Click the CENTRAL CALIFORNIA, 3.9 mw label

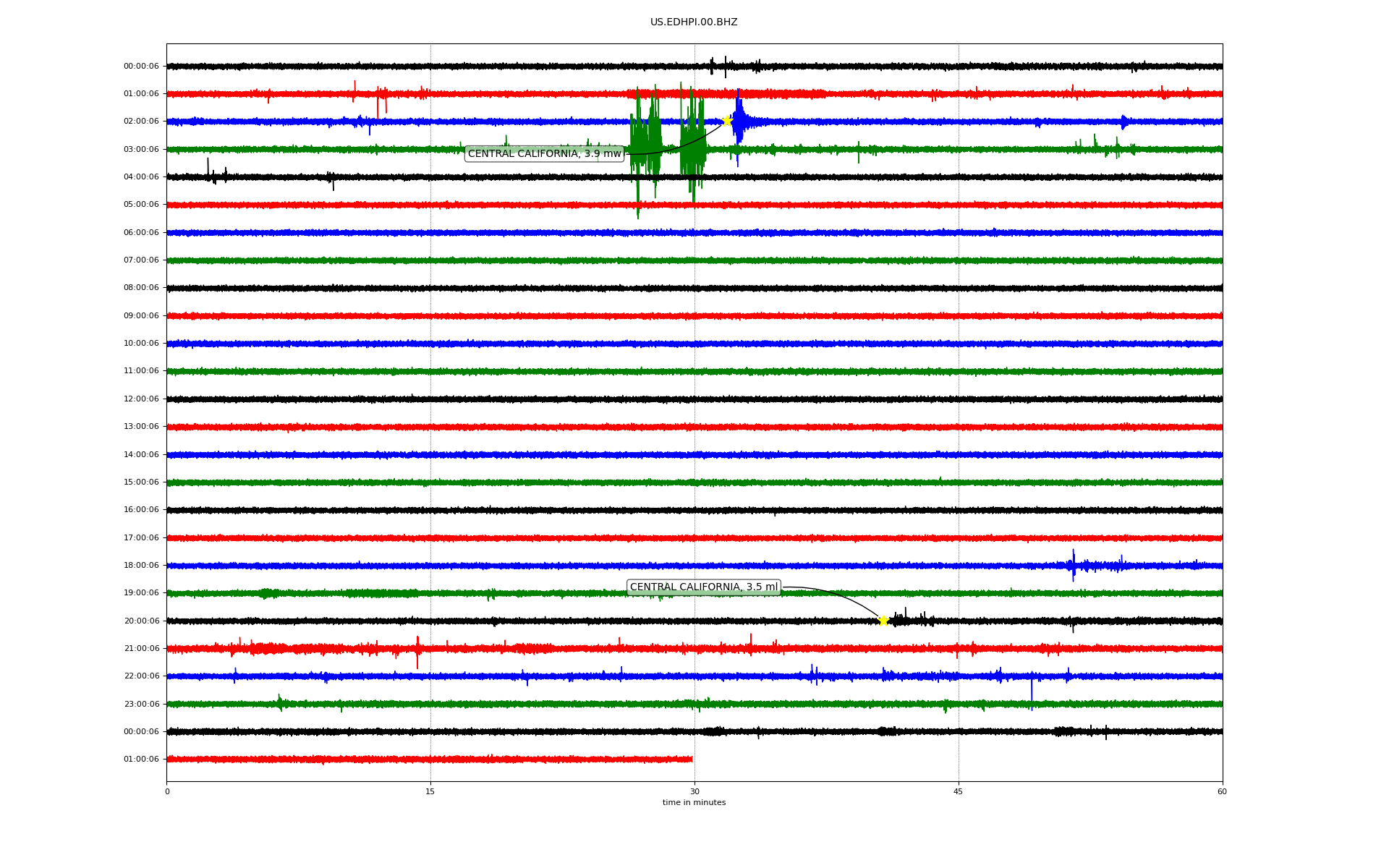(x=544, y=153)
